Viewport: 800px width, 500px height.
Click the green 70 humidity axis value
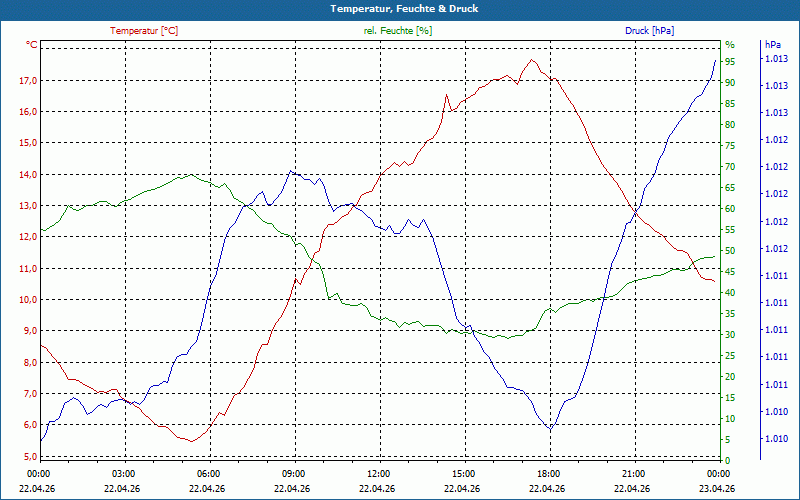click(x=730, y=167)
